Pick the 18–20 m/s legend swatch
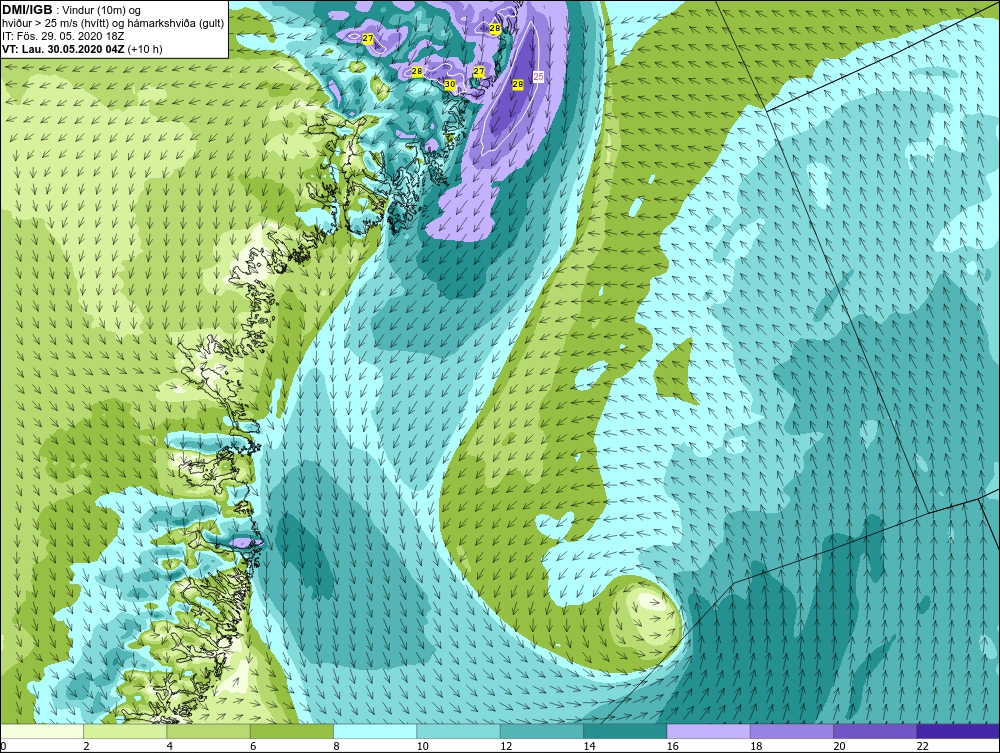This screenshot has width=1000, height=753. coord(791,731)
